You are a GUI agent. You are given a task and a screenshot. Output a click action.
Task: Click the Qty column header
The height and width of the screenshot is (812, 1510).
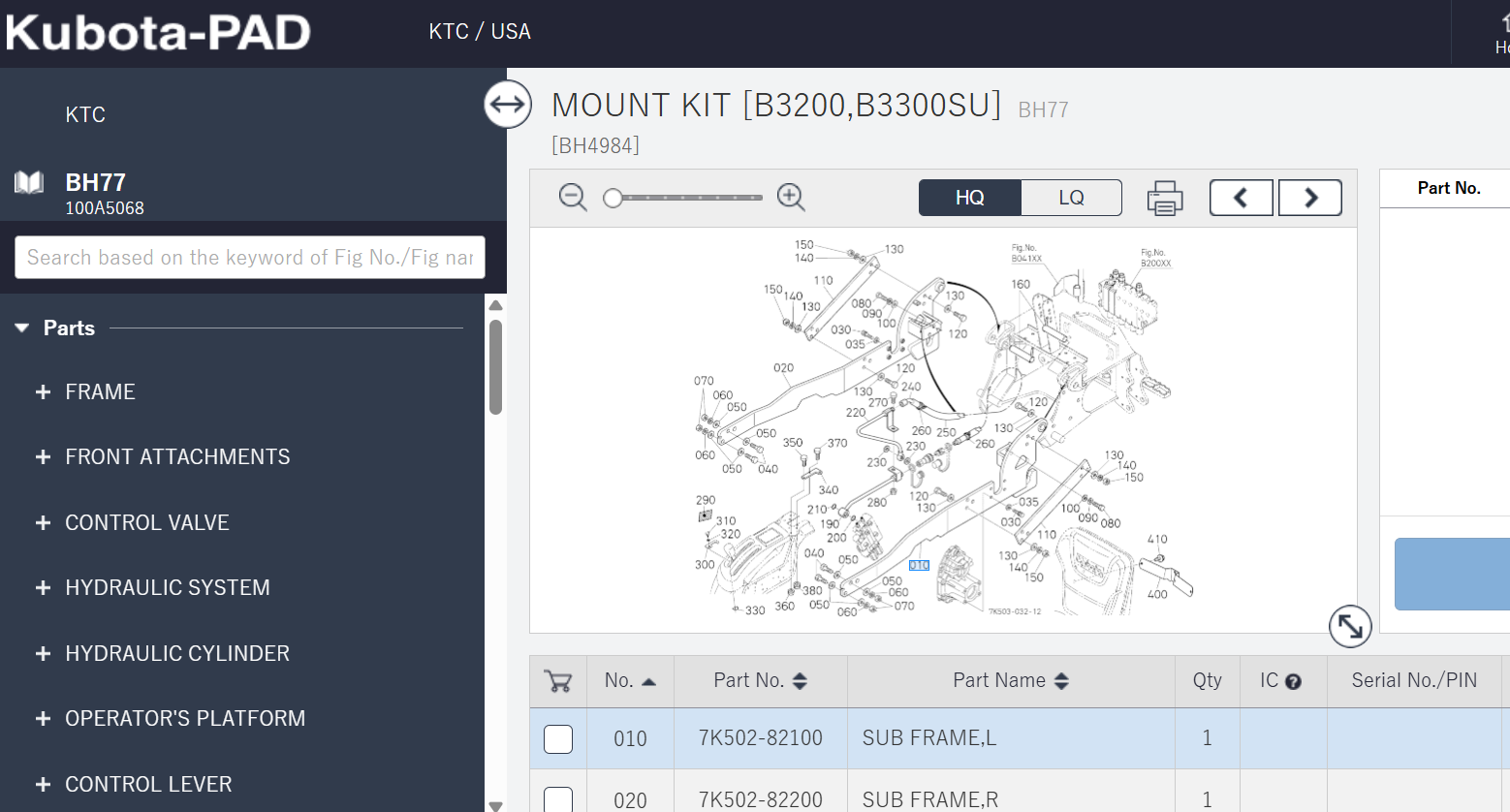tap(1208, 681)
